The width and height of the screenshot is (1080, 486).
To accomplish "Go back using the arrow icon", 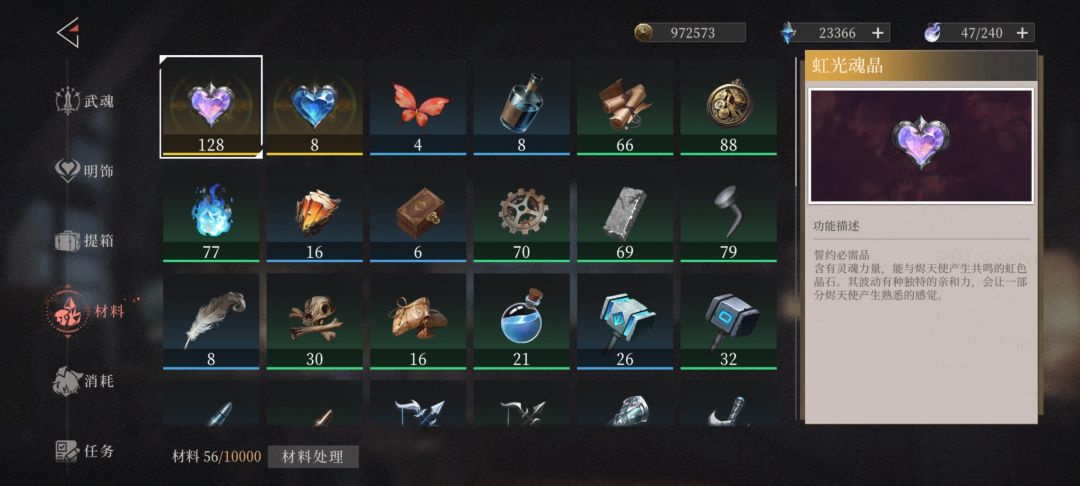I will 68,32.
